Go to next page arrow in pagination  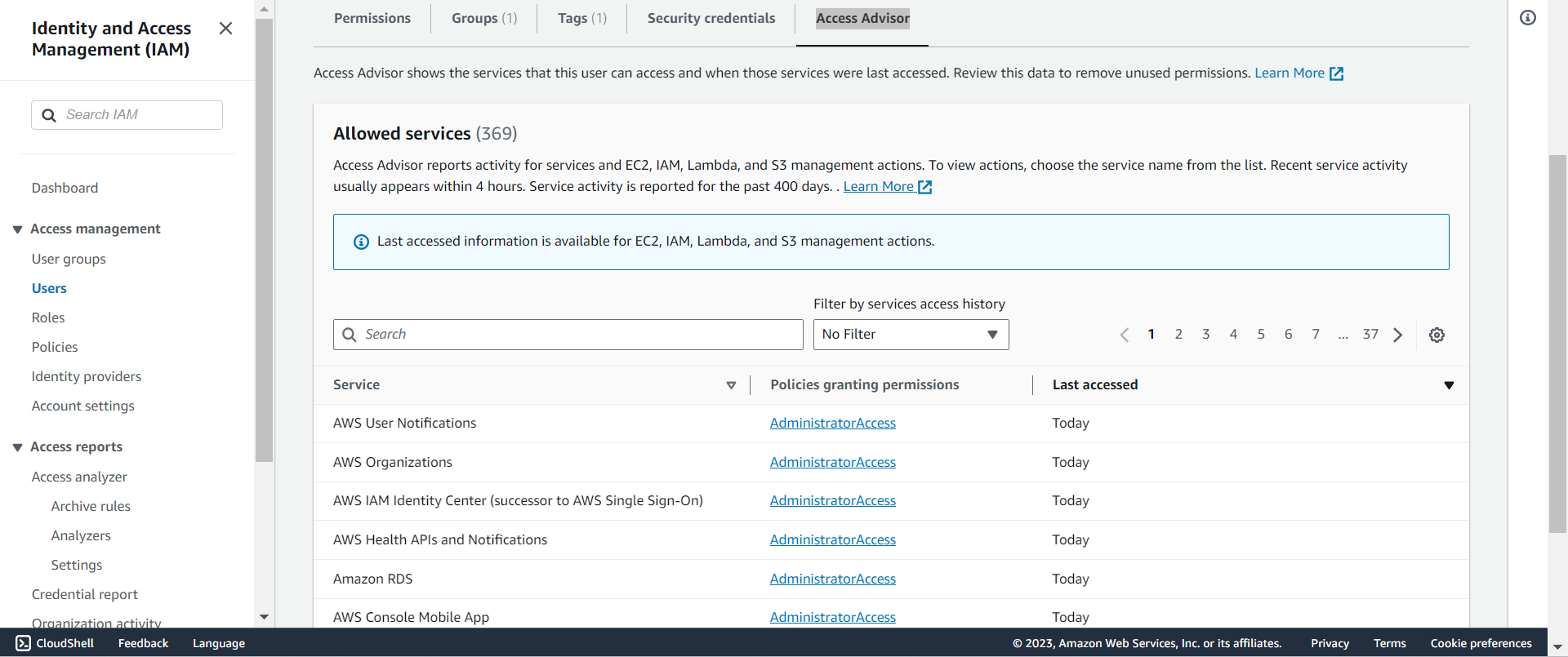point(1398,335)
